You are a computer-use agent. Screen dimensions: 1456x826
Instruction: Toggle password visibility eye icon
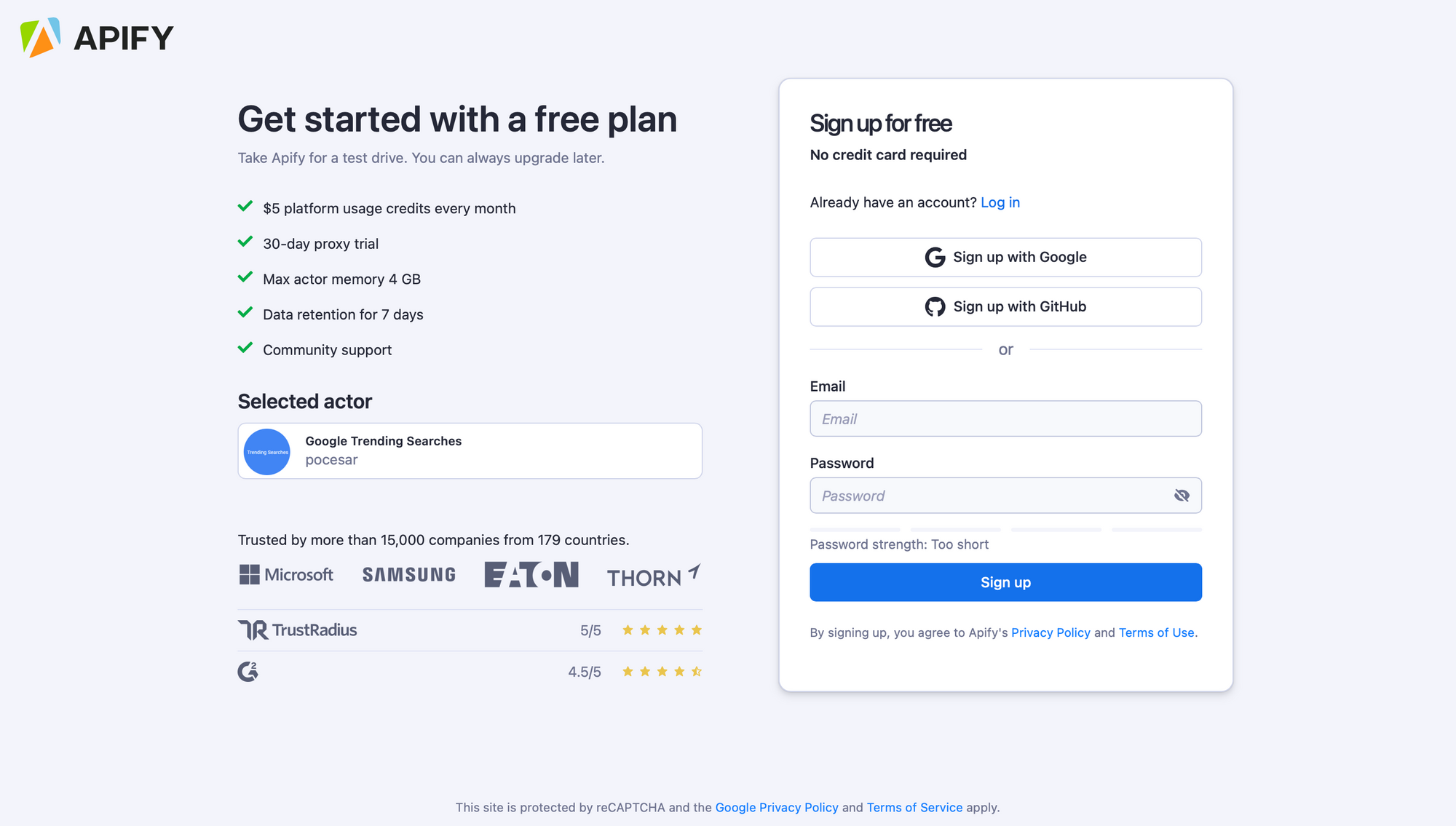[x=1181, y=495]
